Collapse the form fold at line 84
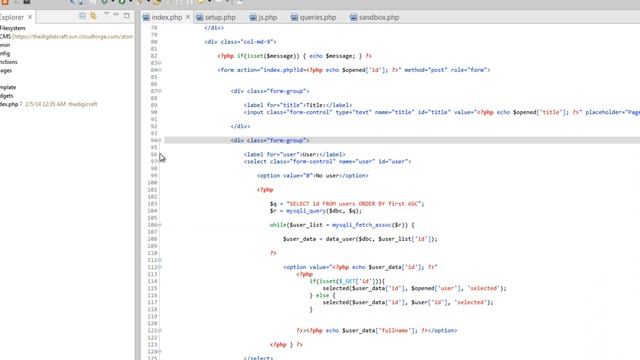640x360 pixels. 160,70
